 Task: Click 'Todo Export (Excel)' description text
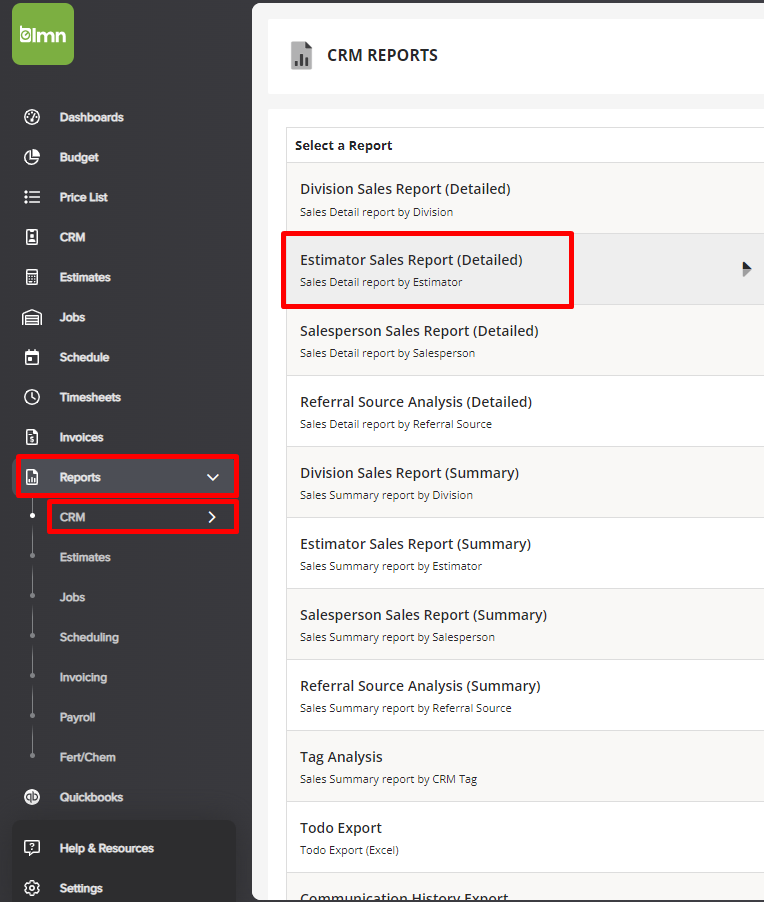click(x=349, y=850)
